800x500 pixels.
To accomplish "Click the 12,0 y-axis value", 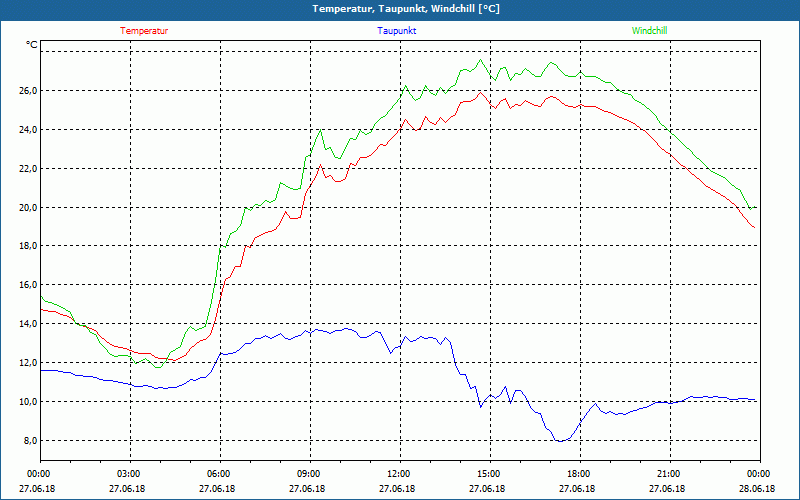I will tap(28, 363).
